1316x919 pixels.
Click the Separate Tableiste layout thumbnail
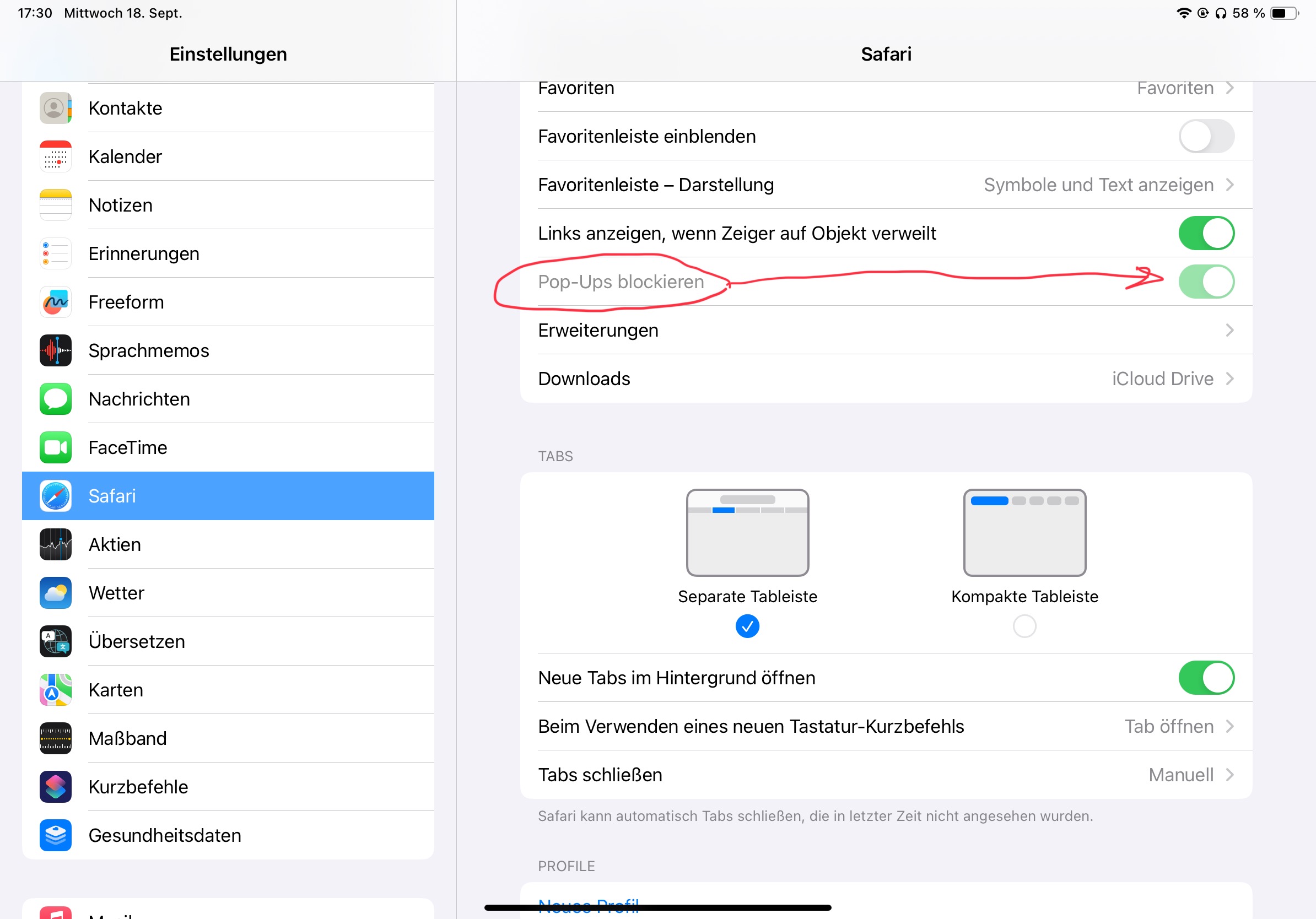click(x=747, y=533)
